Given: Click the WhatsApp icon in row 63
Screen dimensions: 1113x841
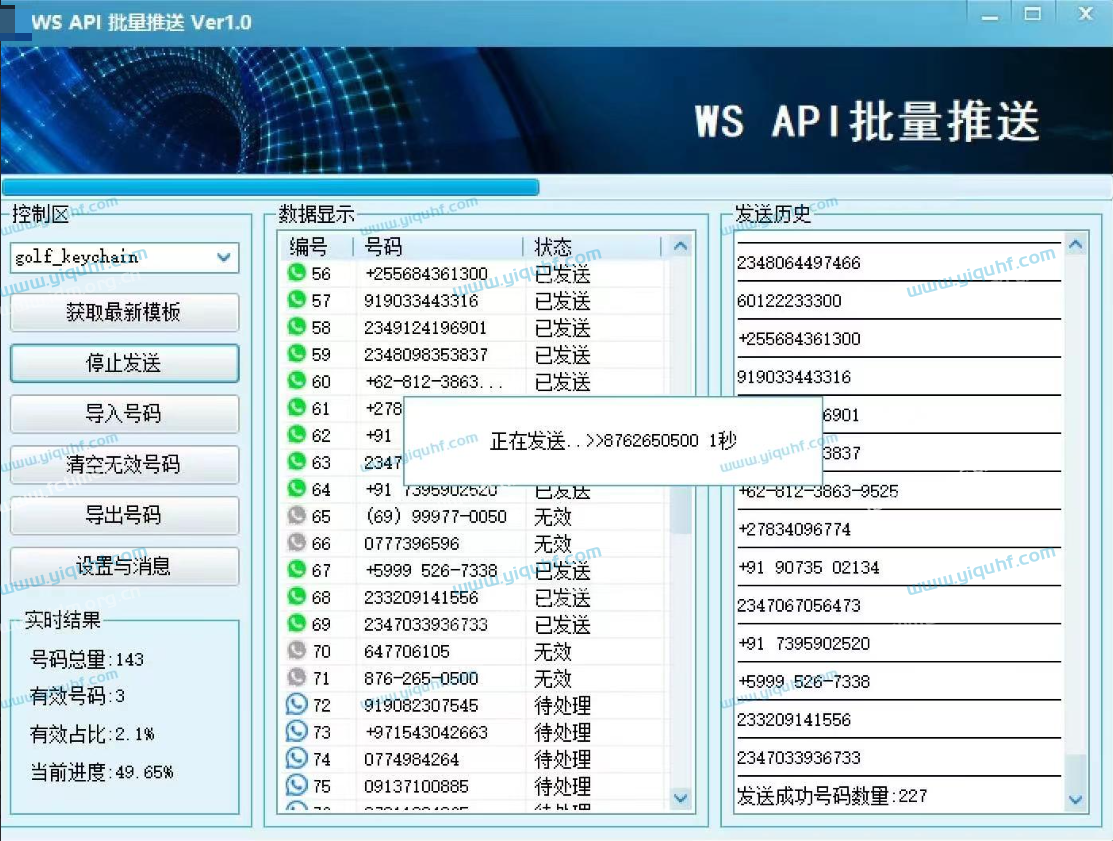Looking at the screenshot, I should click(297, 461).
